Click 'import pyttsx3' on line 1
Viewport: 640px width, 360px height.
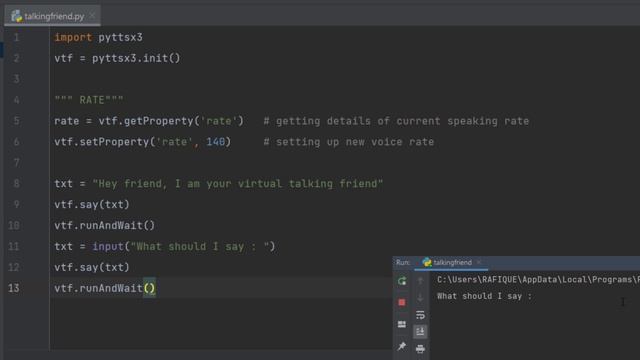point(98,38)
